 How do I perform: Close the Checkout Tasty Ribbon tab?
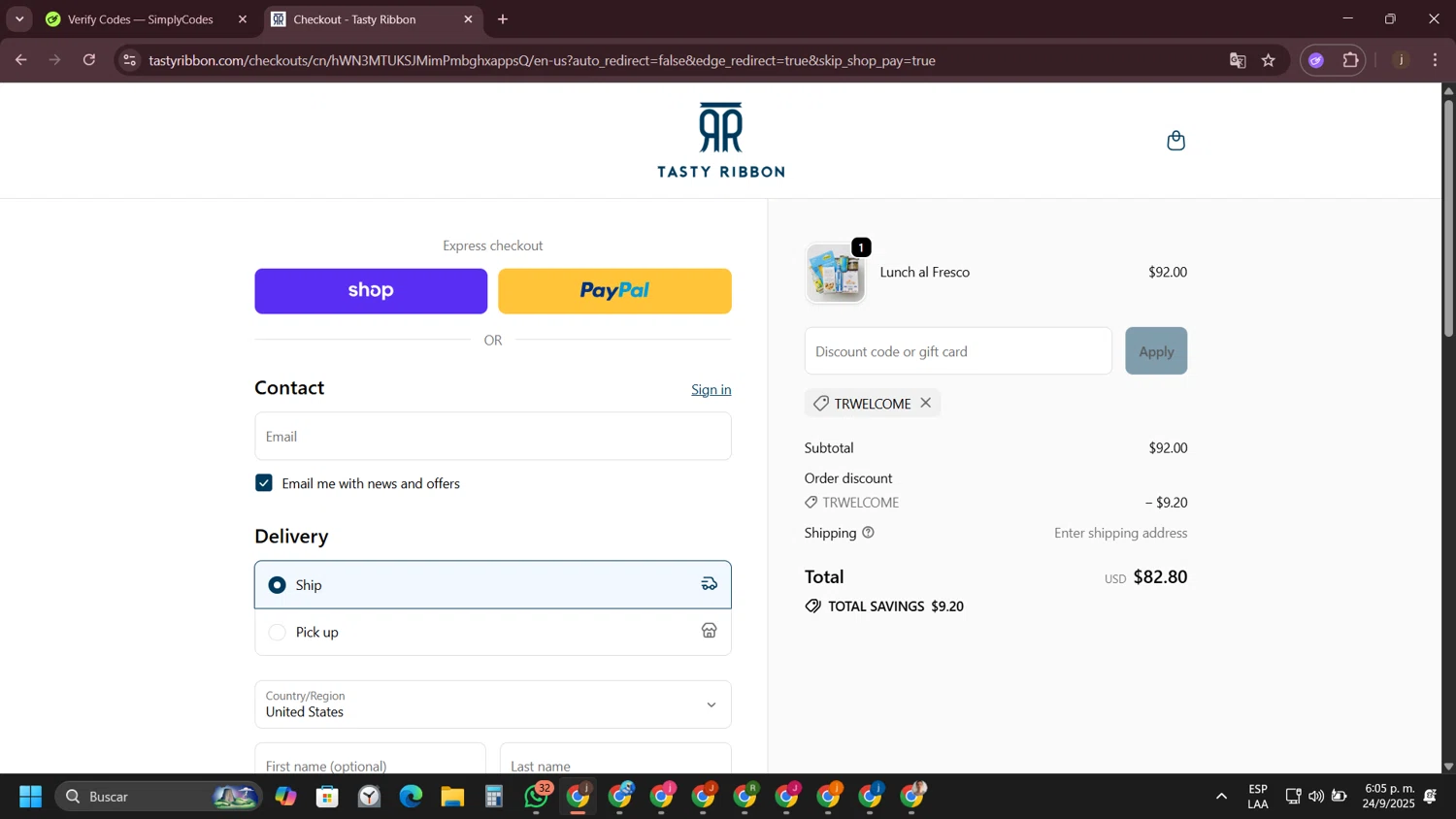pyautogui.click(x=468, y=19)
